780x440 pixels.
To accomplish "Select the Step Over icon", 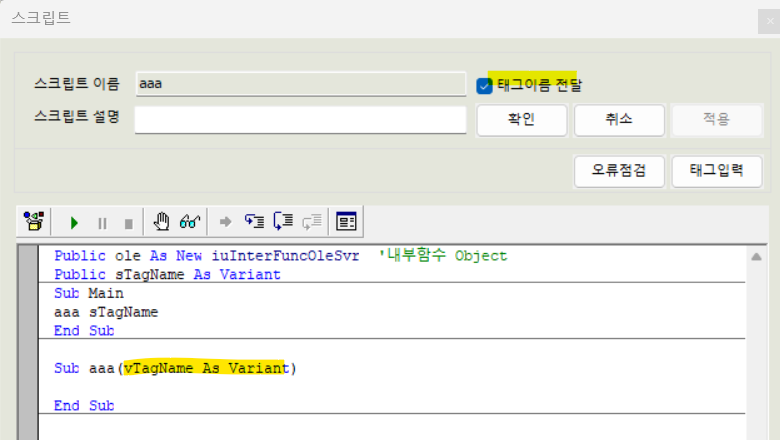I will coord(283,222).
